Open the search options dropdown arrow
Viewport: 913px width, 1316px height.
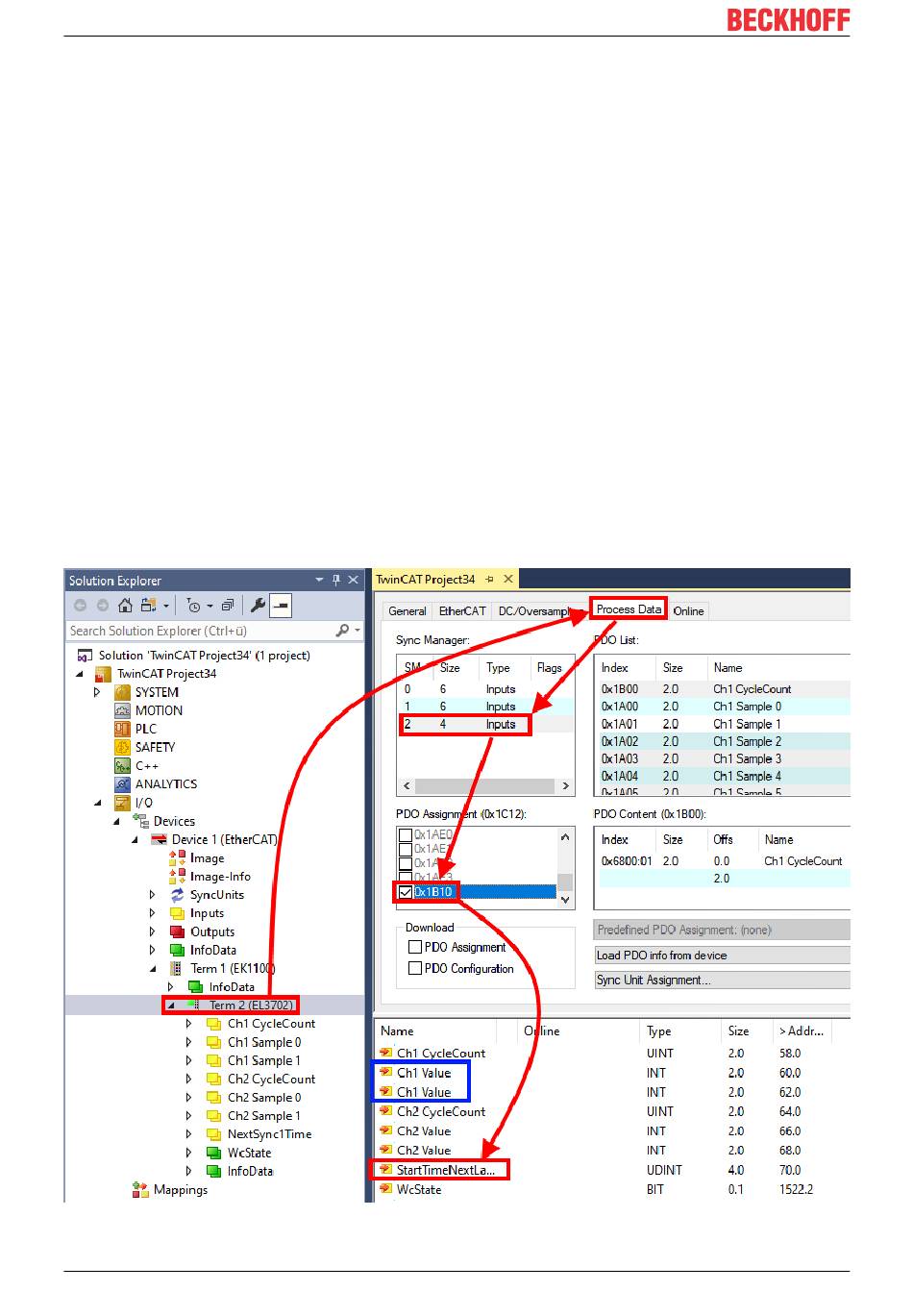click(358, 631)
